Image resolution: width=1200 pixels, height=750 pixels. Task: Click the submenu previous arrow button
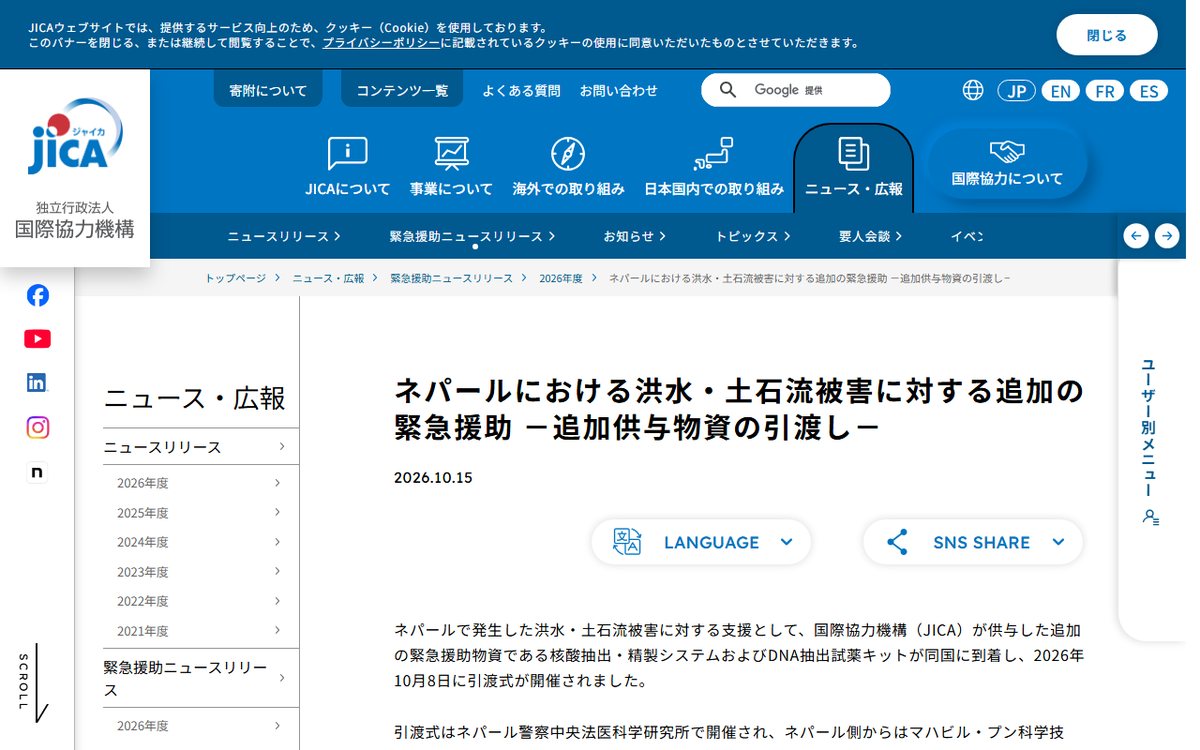click(1136, 236)
